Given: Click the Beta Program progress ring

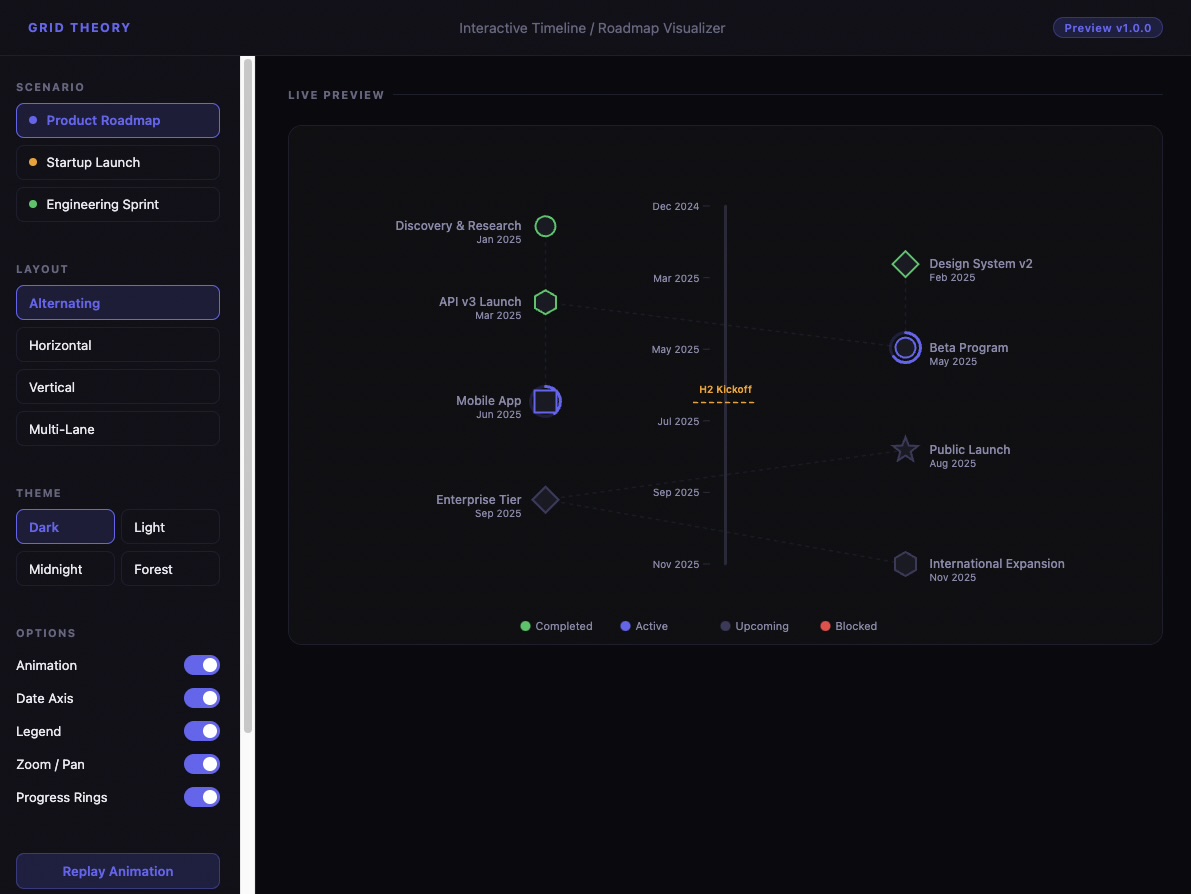Looking at the screenshot, I should (x=905, y=348).
